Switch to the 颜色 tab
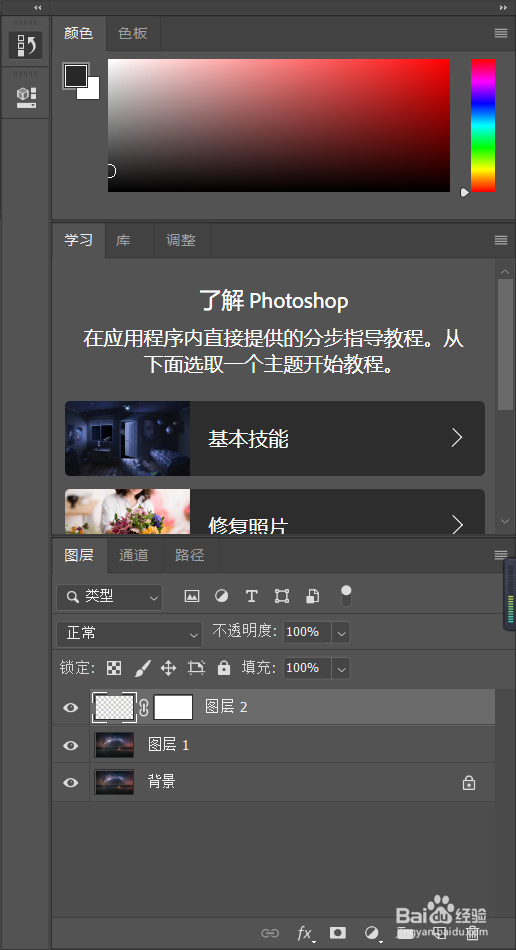 [79, 33]
